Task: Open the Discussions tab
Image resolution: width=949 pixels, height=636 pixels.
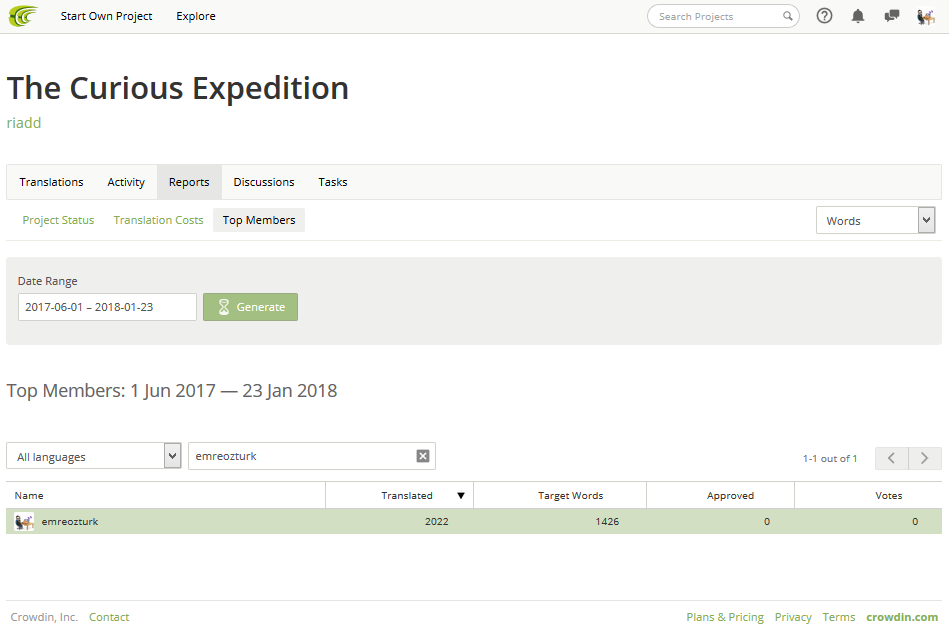Action: point(264,182)
